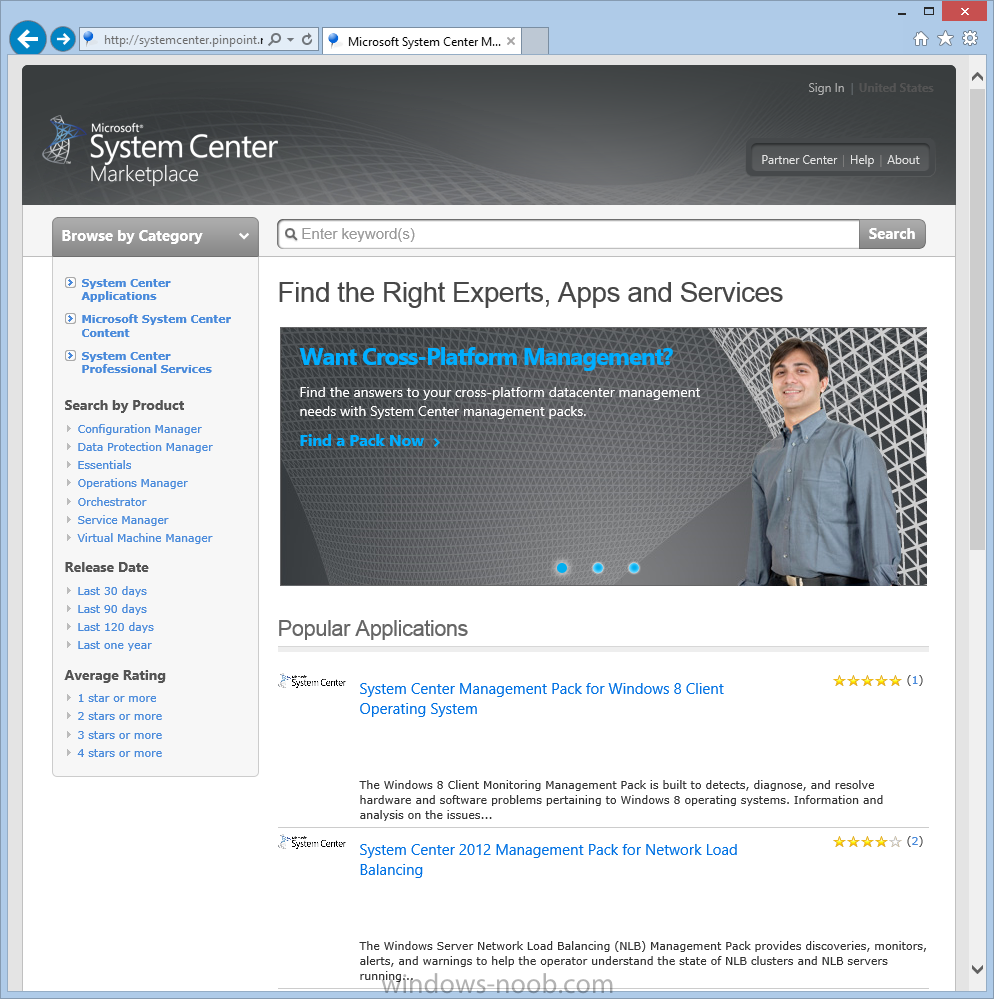Open the Want Cross-Platform Management banner headline
994x999 pixels.
[486, 357]
